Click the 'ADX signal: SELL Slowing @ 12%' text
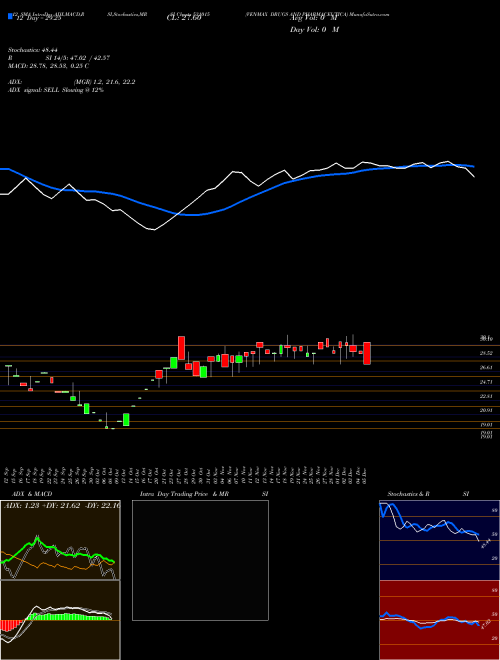 point(56,90)
